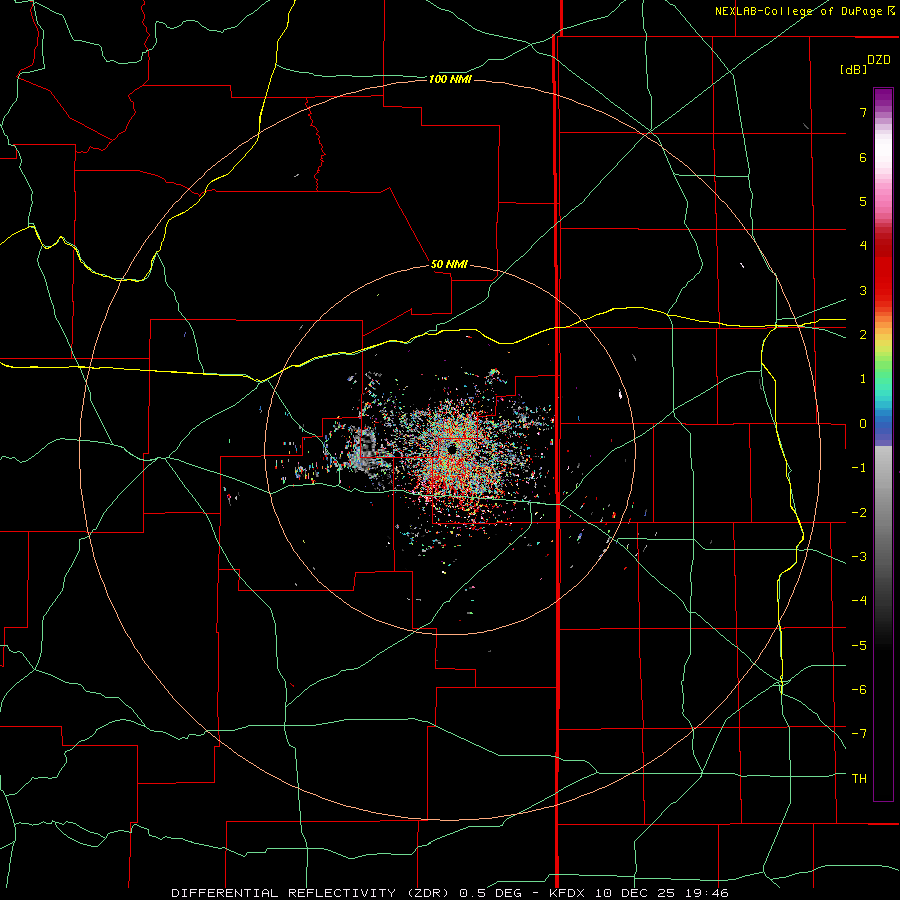Click the -7 value on the color scale
This screenshot has height=900, width=900.
coord(859,734)
